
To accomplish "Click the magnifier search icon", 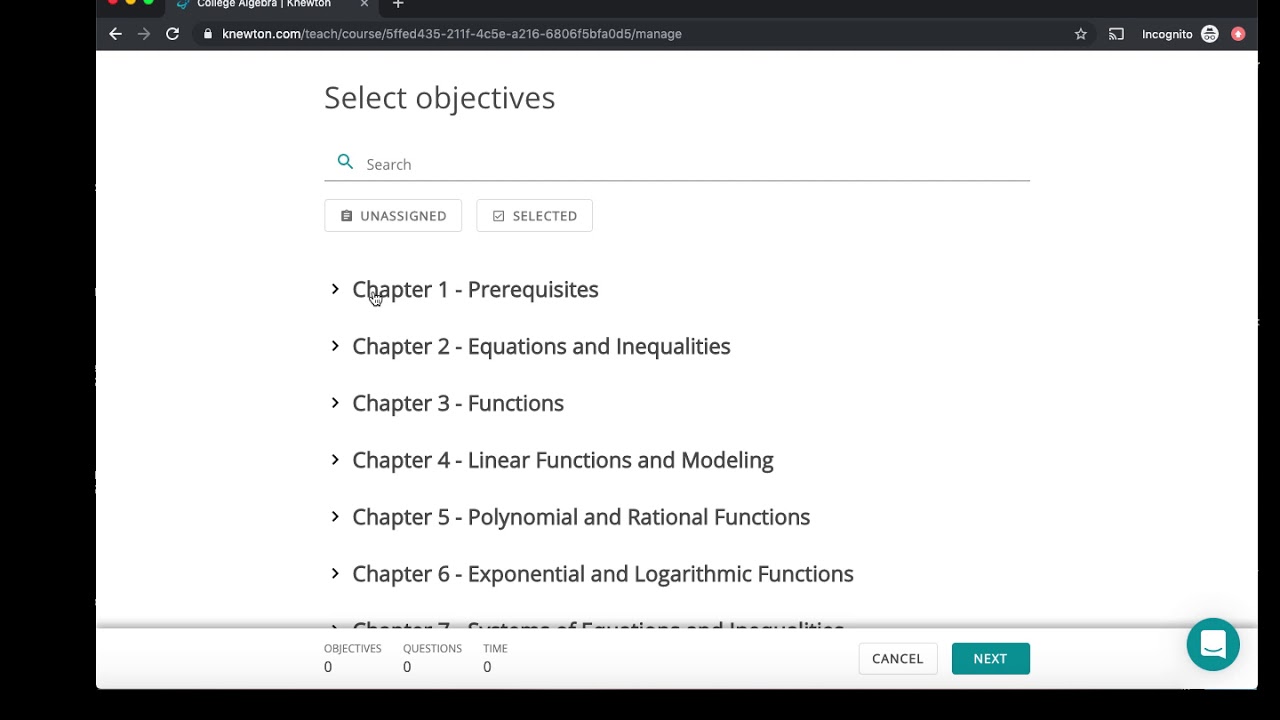I will [345, 162].
